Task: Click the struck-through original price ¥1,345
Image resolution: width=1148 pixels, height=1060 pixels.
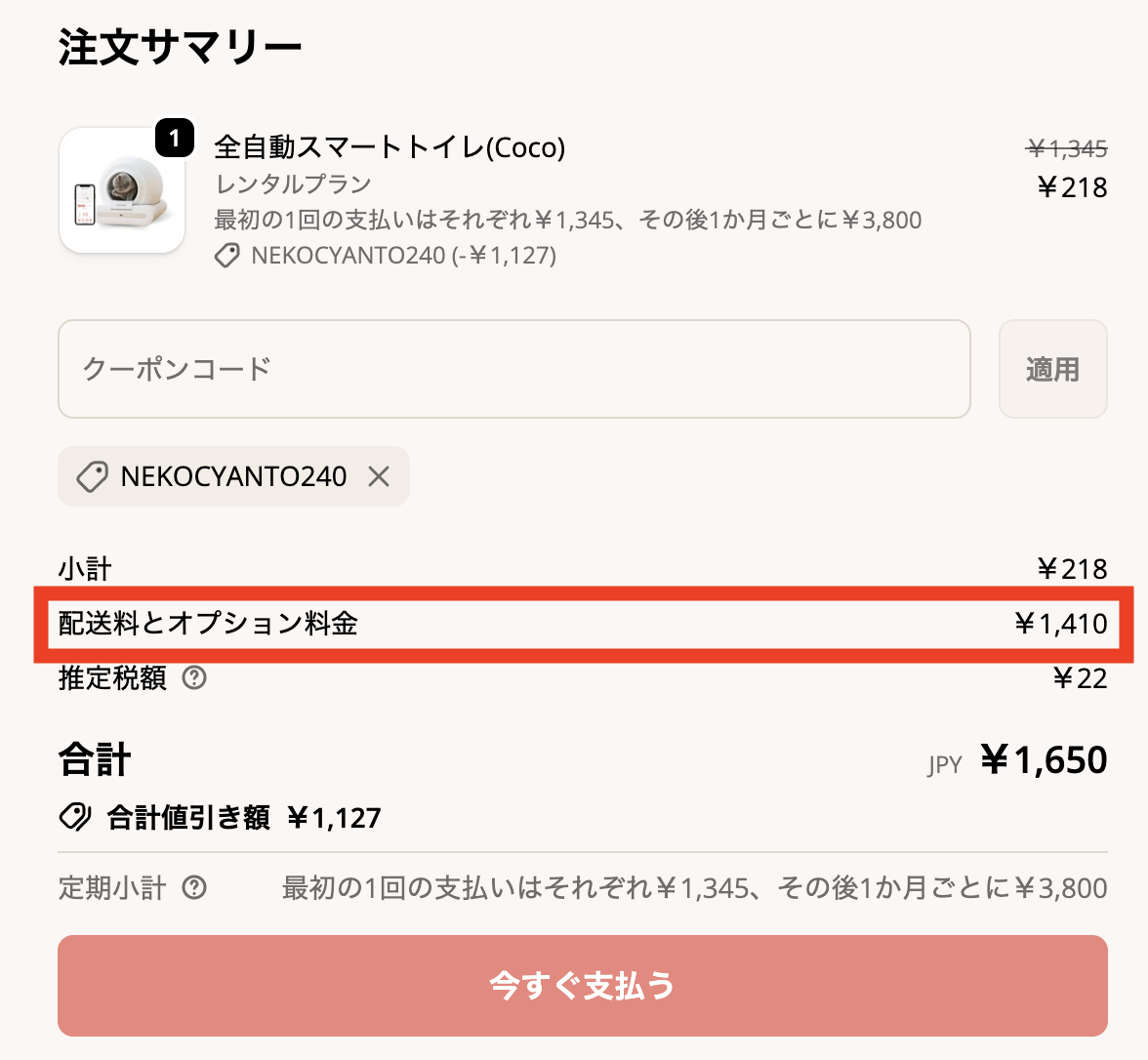Action: (1067, 149)
